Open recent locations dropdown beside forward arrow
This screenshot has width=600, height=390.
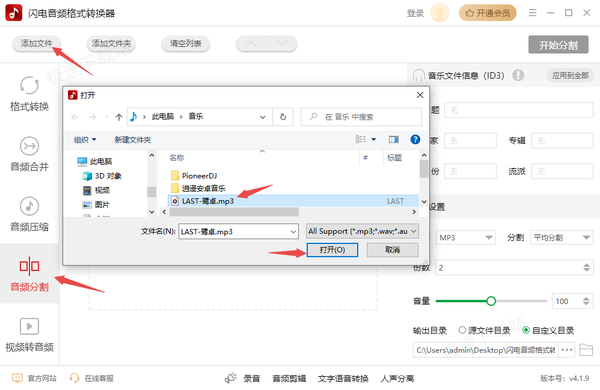106,117
